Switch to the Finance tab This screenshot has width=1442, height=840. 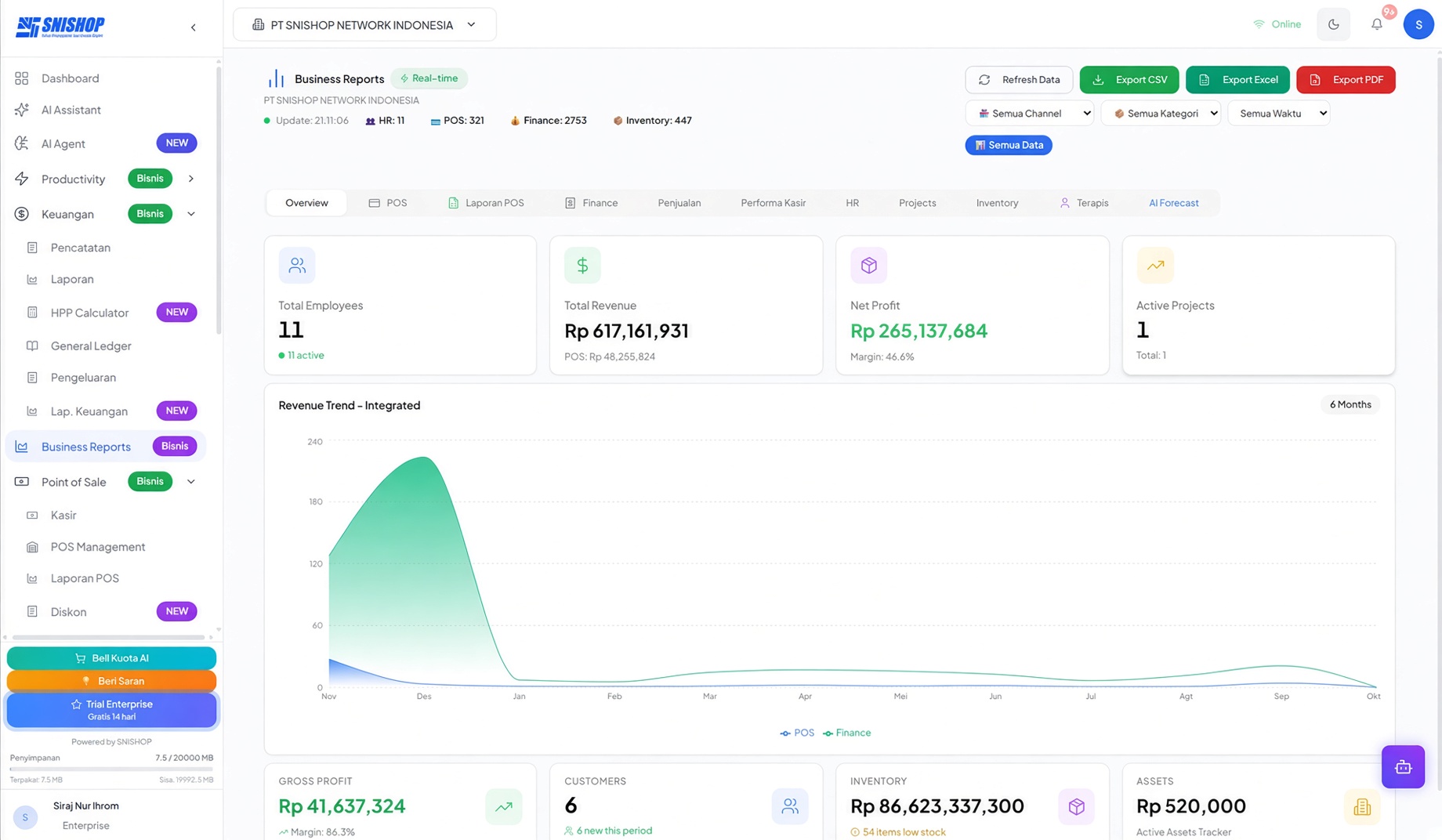pos(592,203)
